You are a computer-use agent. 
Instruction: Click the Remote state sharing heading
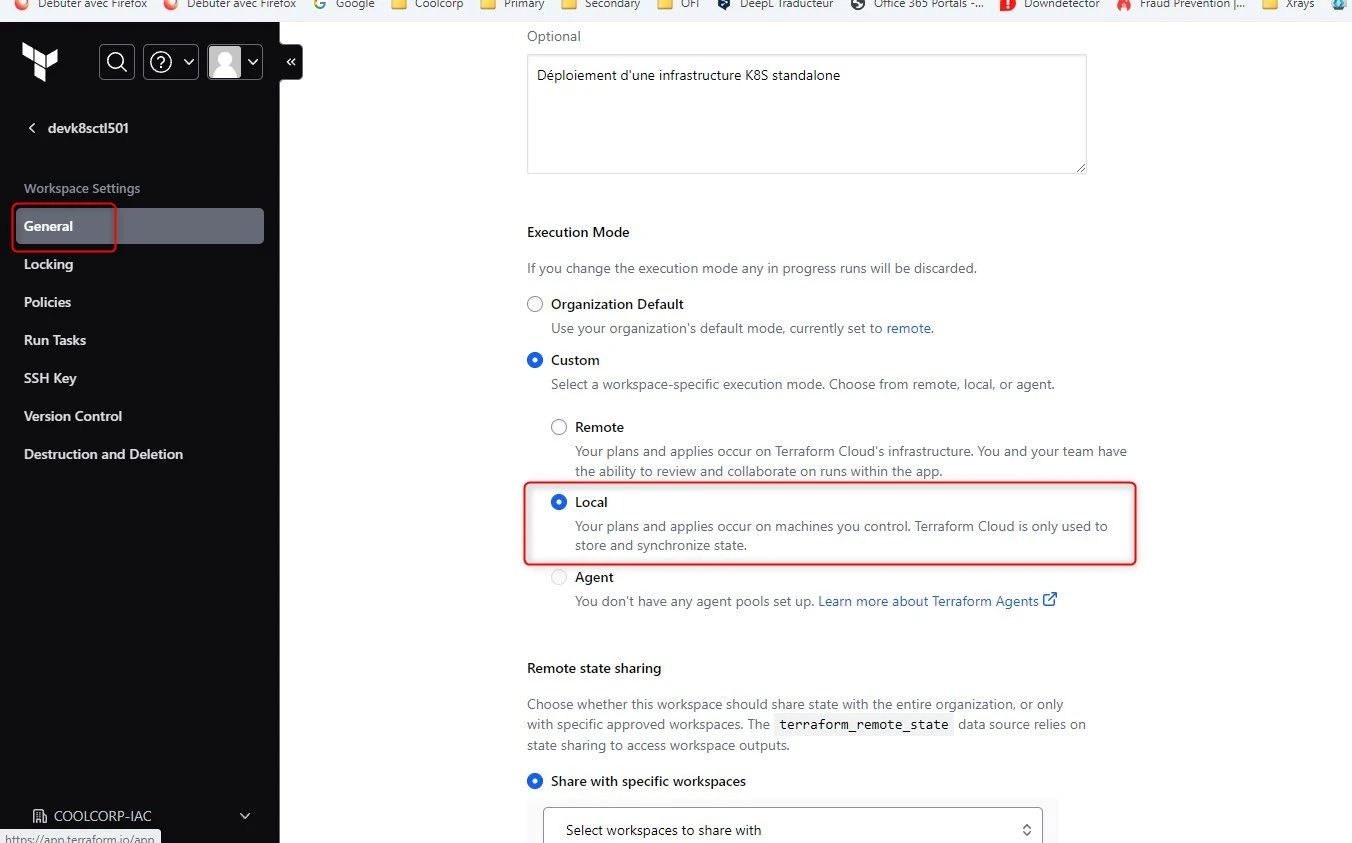(594, 668)
